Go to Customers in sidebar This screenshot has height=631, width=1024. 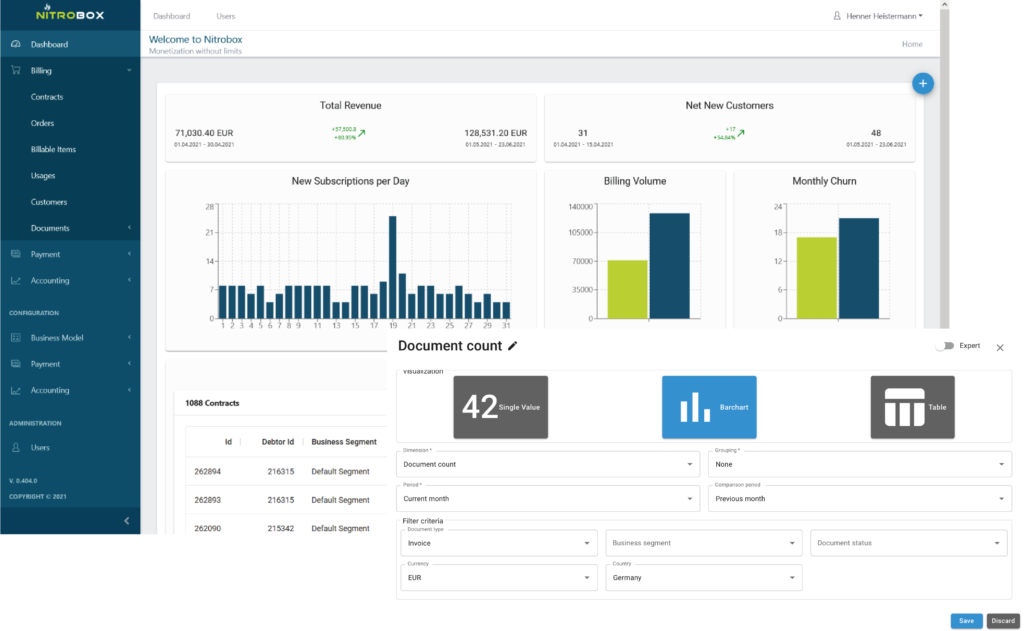49,202
